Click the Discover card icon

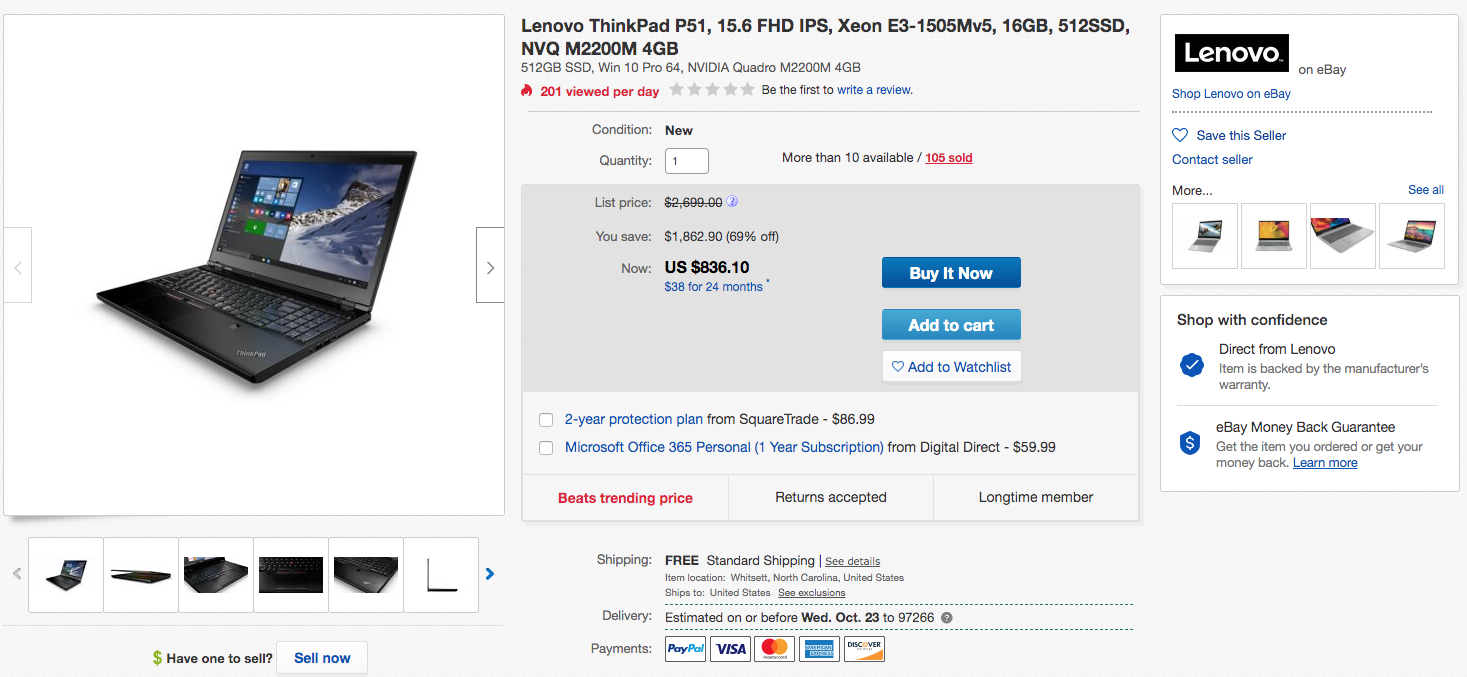(x=864, y=649)
